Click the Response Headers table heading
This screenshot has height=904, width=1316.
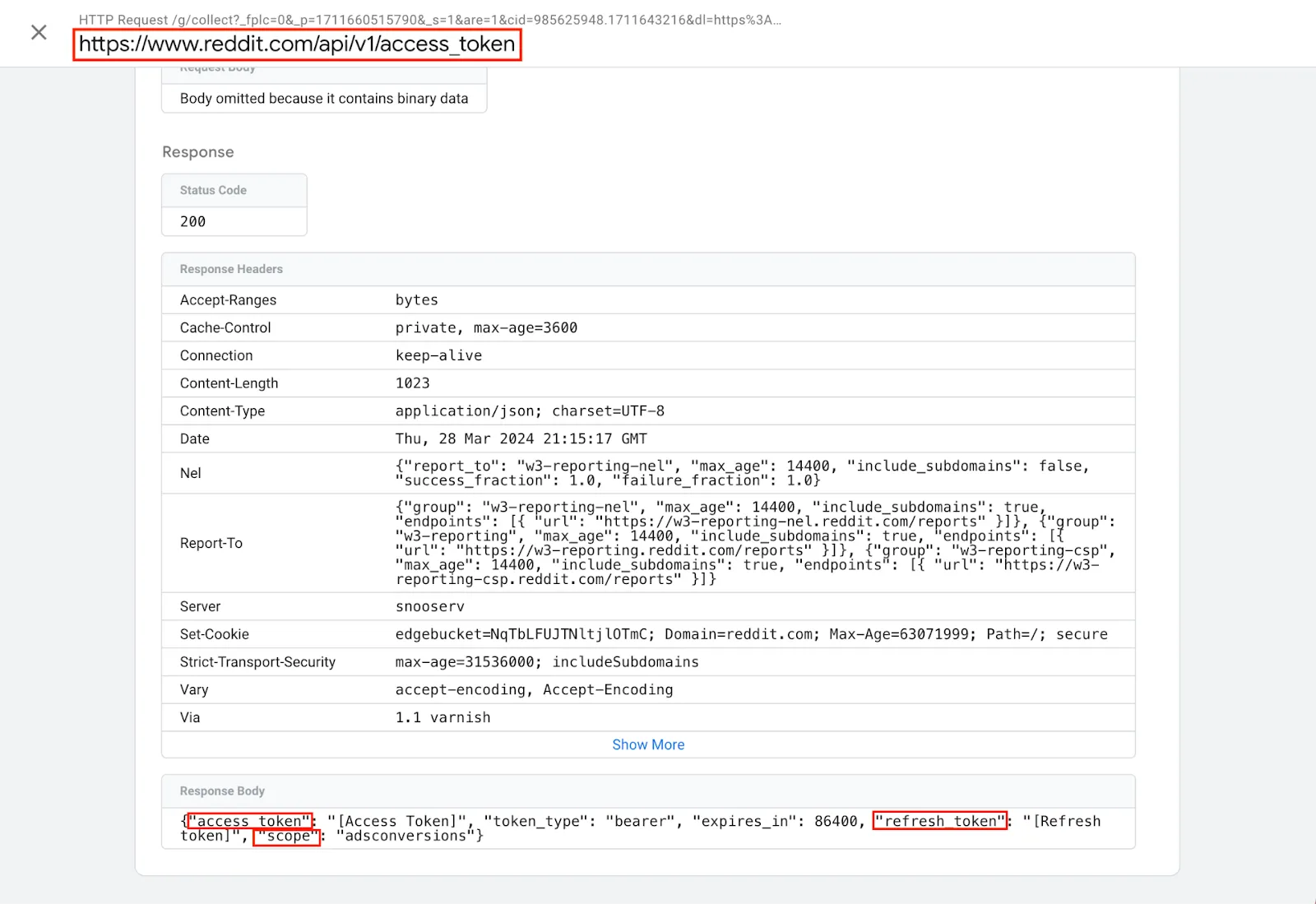pos(231,269)
